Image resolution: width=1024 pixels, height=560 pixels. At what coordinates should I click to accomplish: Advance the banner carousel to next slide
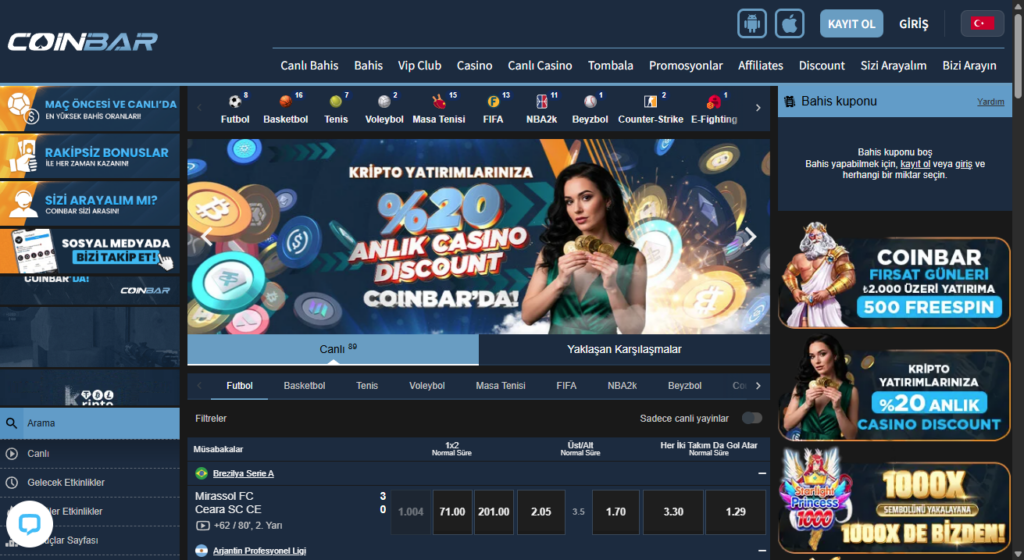click(x=750, y=237)
